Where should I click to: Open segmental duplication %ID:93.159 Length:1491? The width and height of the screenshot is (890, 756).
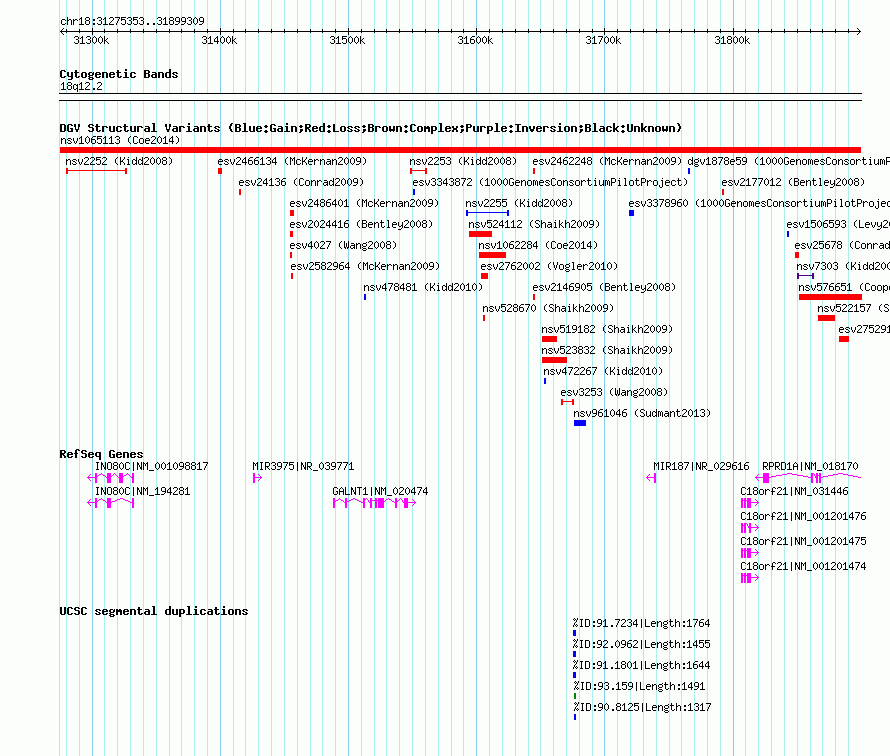[x=639, y=686]
